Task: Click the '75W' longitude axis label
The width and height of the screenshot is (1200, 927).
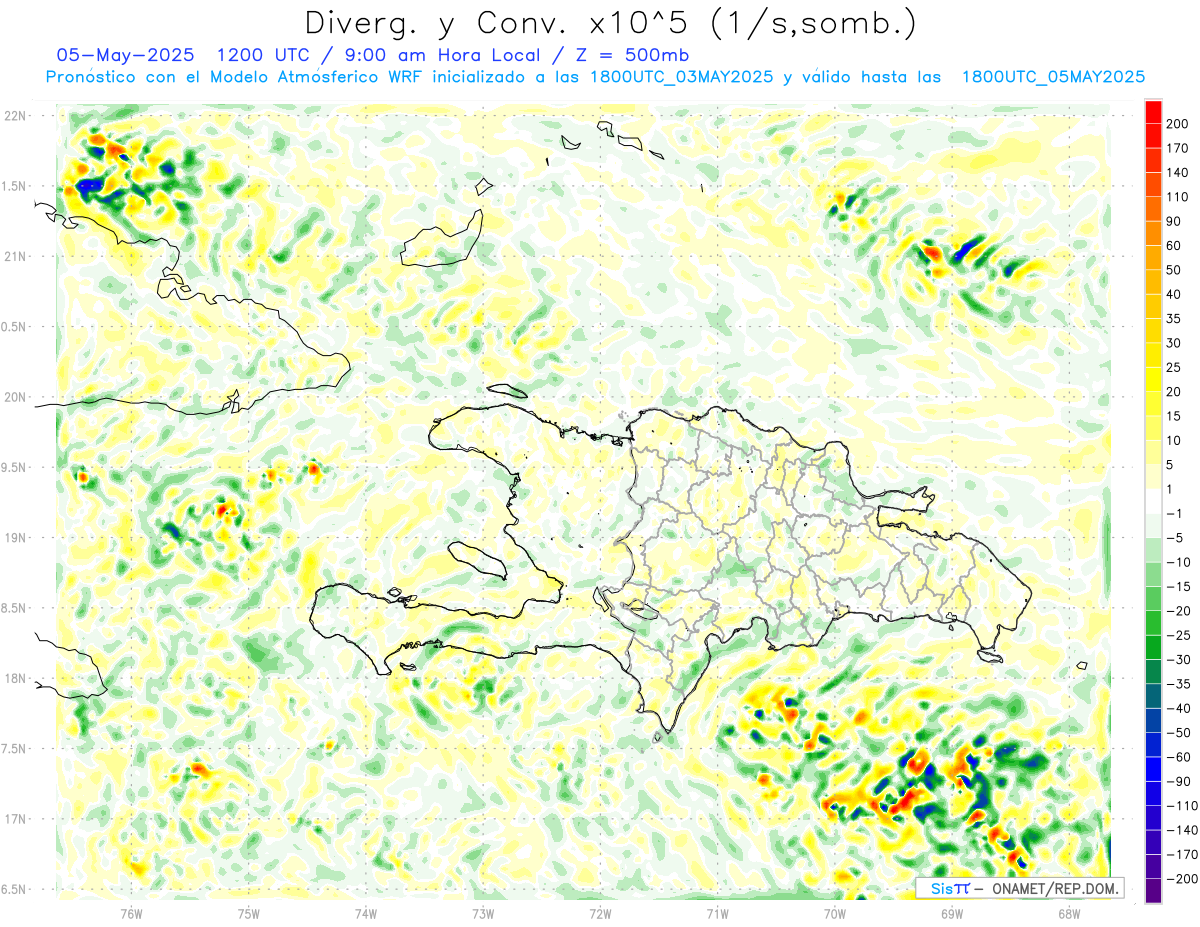Action: 249,912
